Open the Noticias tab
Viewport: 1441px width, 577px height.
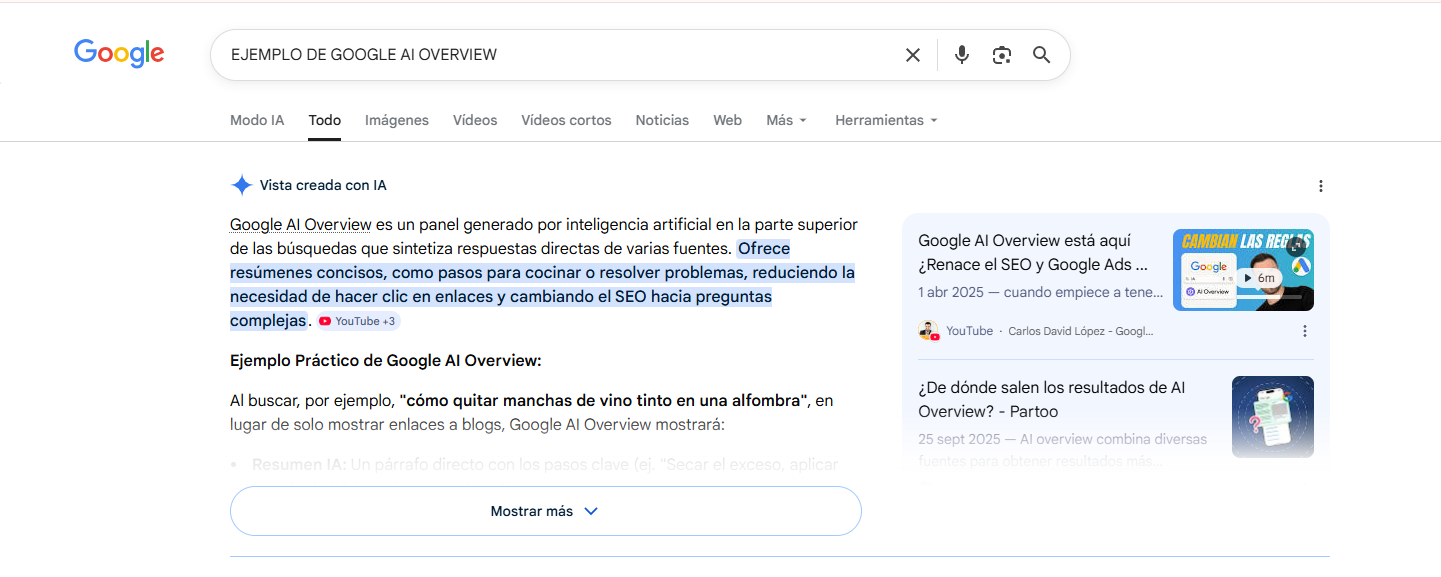tap(662, 120)
